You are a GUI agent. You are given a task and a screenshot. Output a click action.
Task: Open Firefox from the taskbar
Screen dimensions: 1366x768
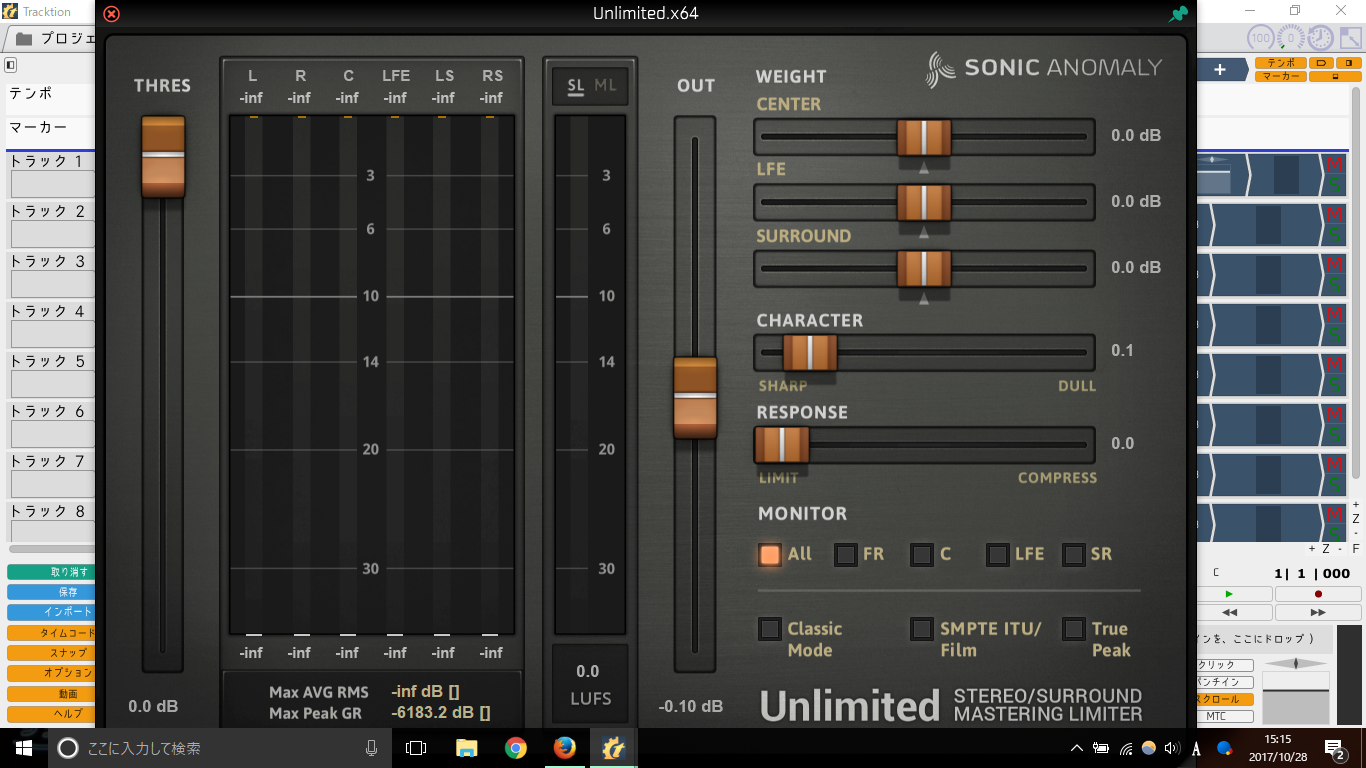pyautogui.click(x=564, y=747)
